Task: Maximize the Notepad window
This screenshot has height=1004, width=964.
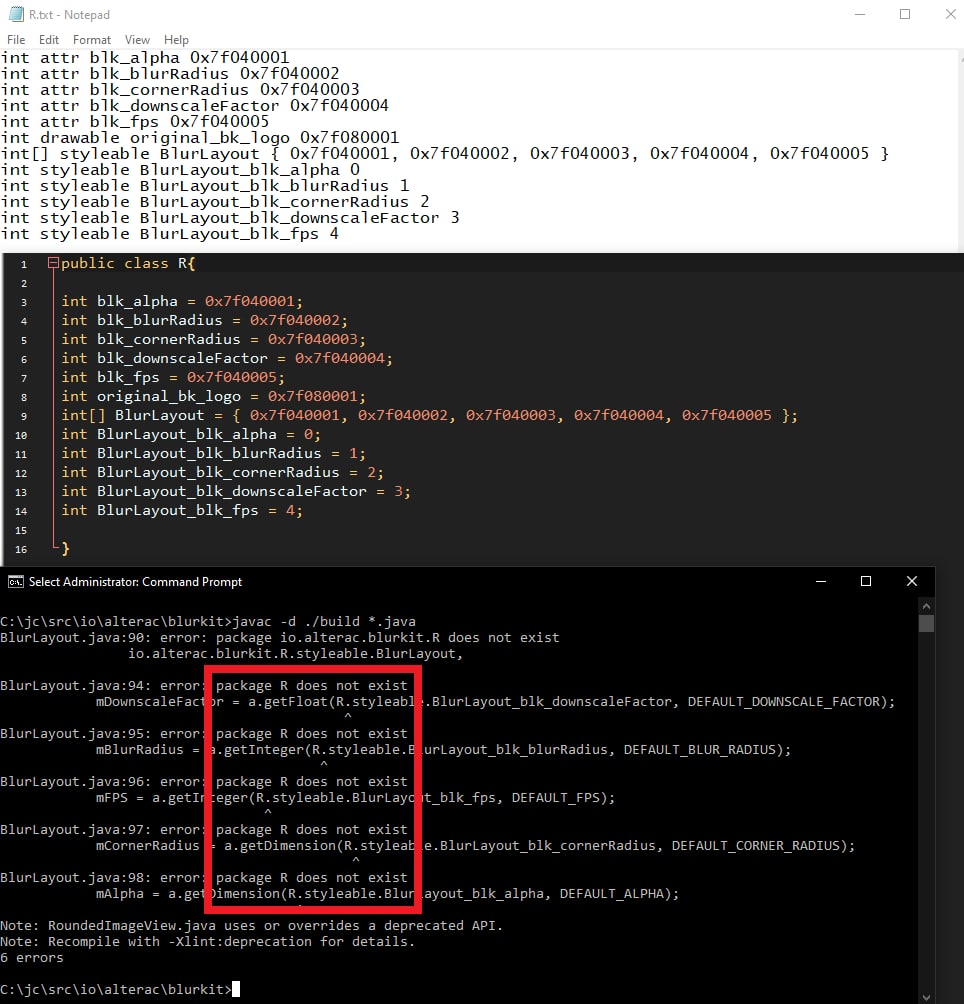Action: 905,14
